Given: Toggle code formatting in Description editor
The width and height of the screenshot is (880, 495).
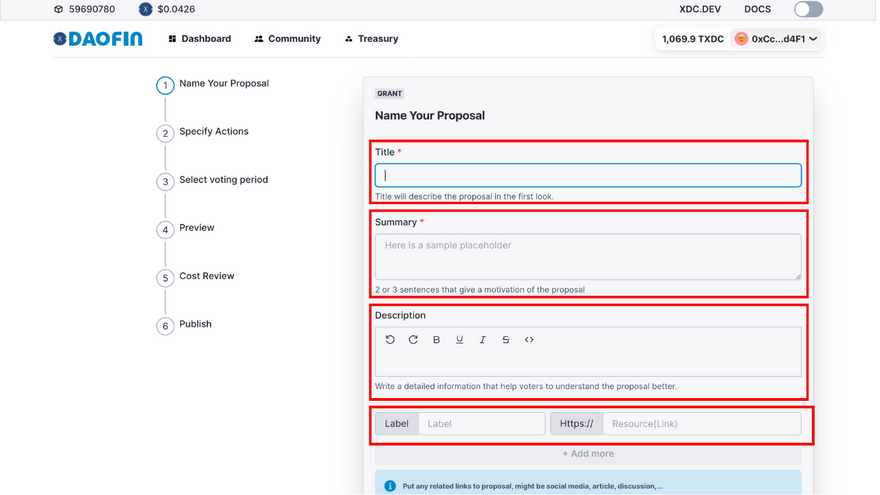Looking at the screenshot, I should click(529, 340).
